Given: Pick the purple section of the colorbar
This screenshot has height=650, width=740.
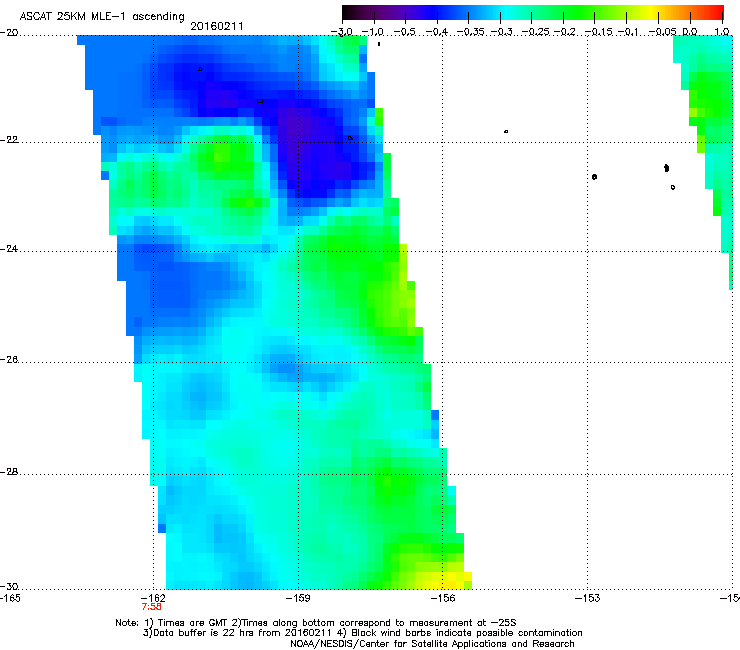Looking at the screenshot, I should point(396,12).
